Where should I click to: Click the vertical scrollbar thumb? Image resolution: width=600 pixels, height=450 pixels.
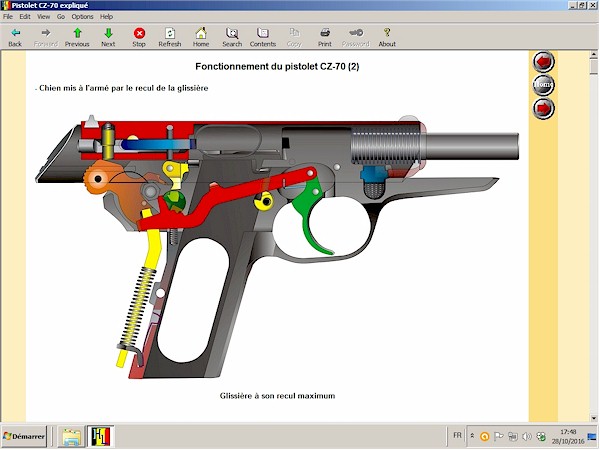tap(594, 66)
